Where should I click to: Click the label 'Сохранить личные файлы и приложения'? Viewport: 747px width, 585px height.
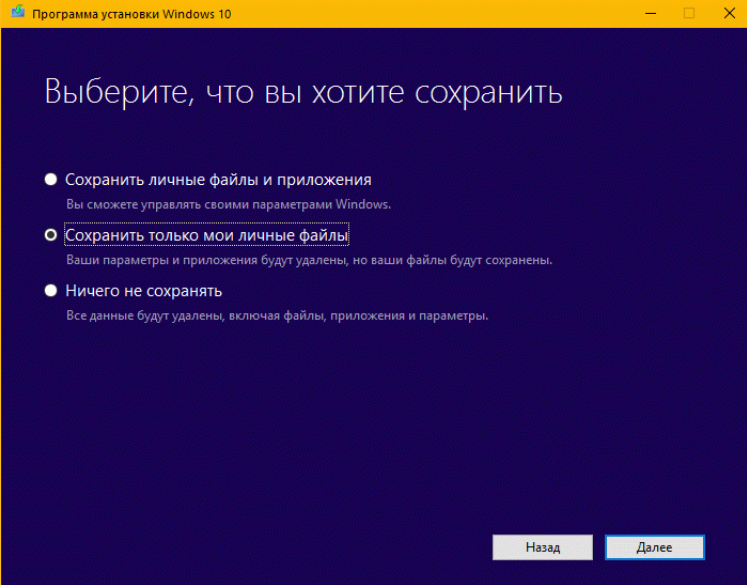tap(218, 180)
